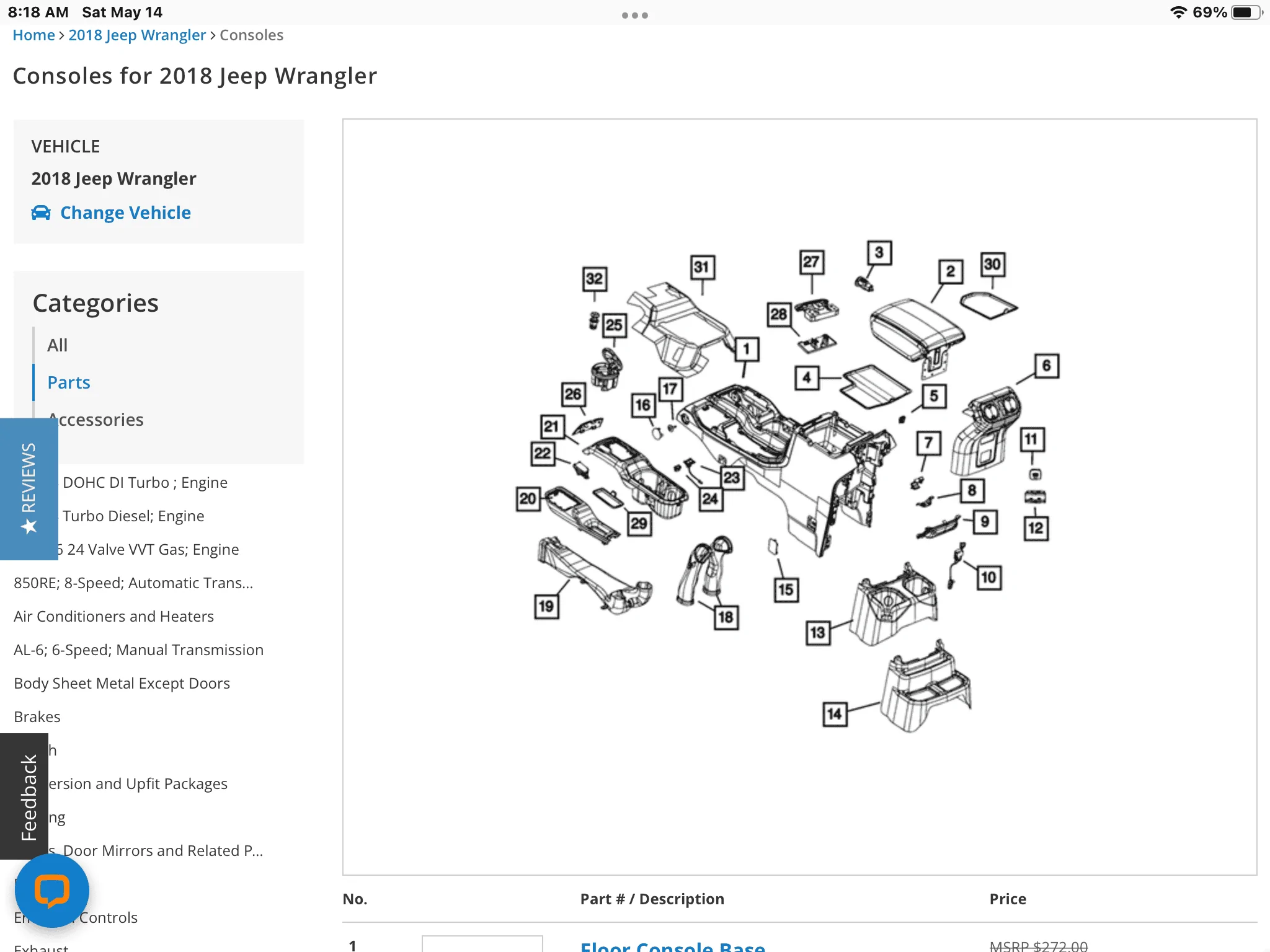1270x952 pixels.
Task: Click diagram callout number 29
Action: 639,524
